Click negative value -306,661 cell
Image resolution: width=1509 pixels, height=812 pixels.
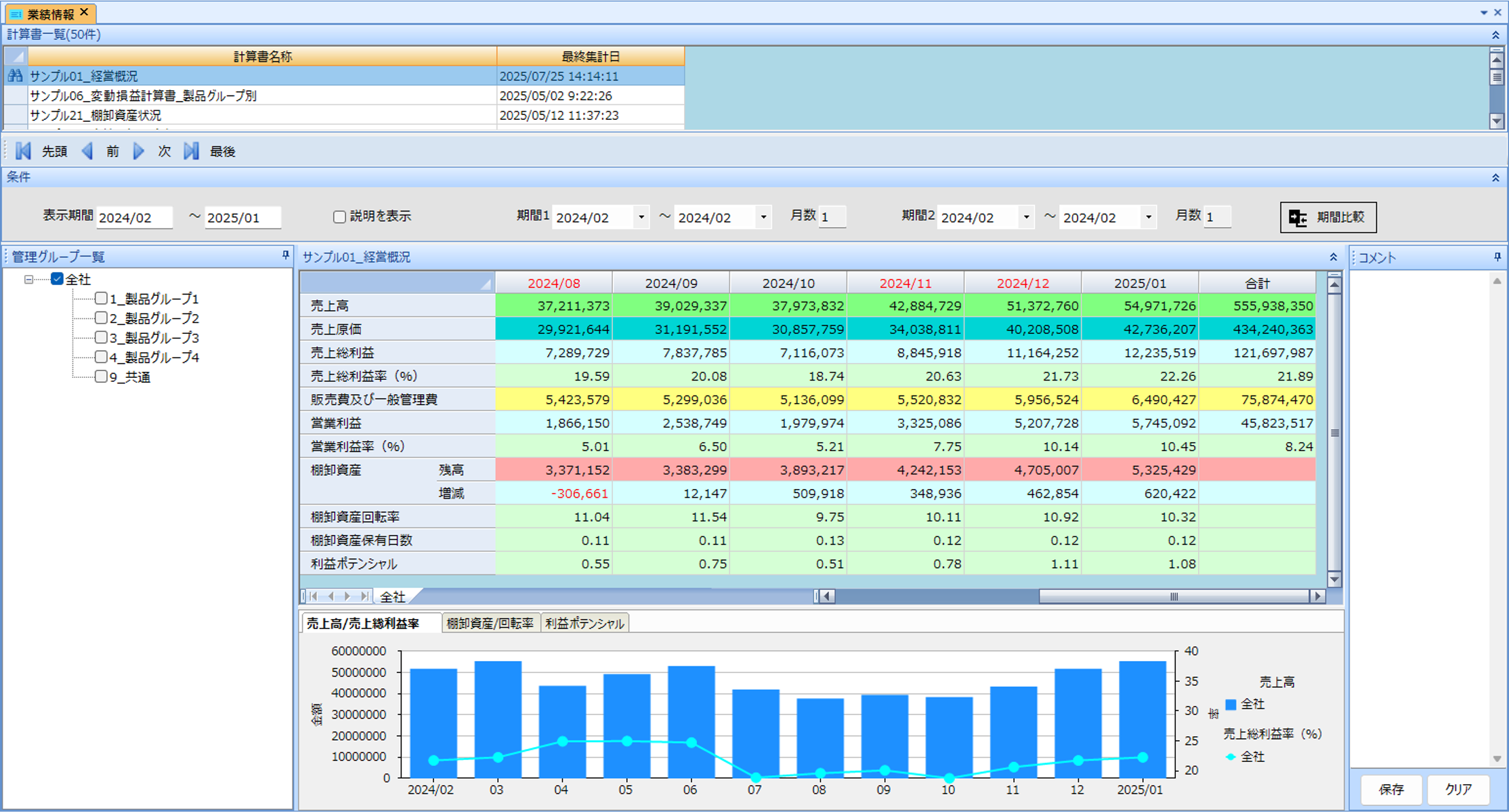click(554, 493)
